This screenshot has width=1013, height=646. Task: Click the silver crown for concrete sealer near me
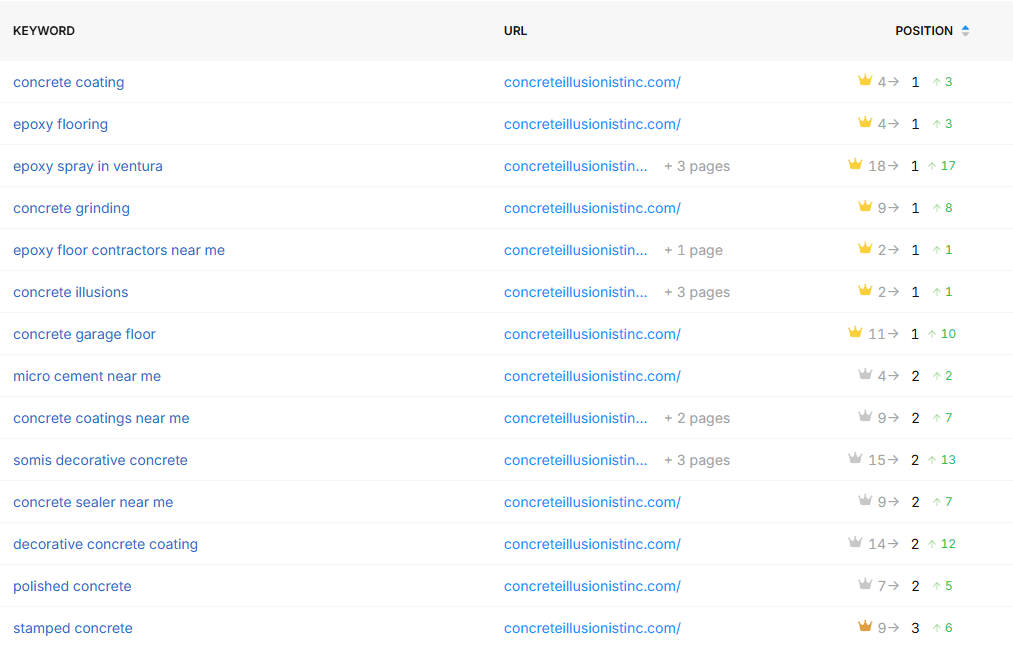click(x=865, y=500)
